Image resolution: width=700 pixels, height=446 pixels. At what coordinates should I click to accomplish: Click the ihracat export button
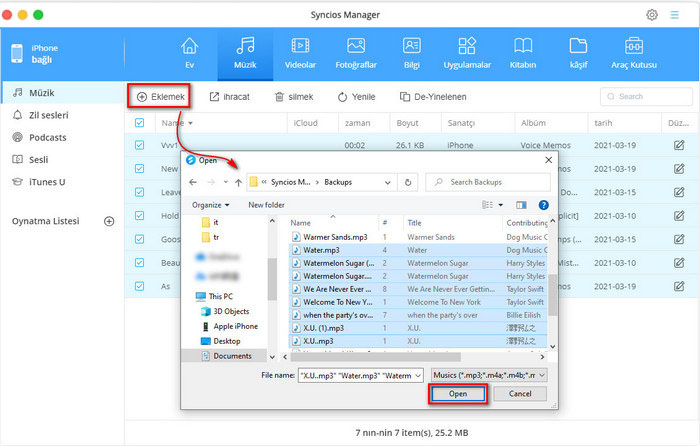coord(229,96)
